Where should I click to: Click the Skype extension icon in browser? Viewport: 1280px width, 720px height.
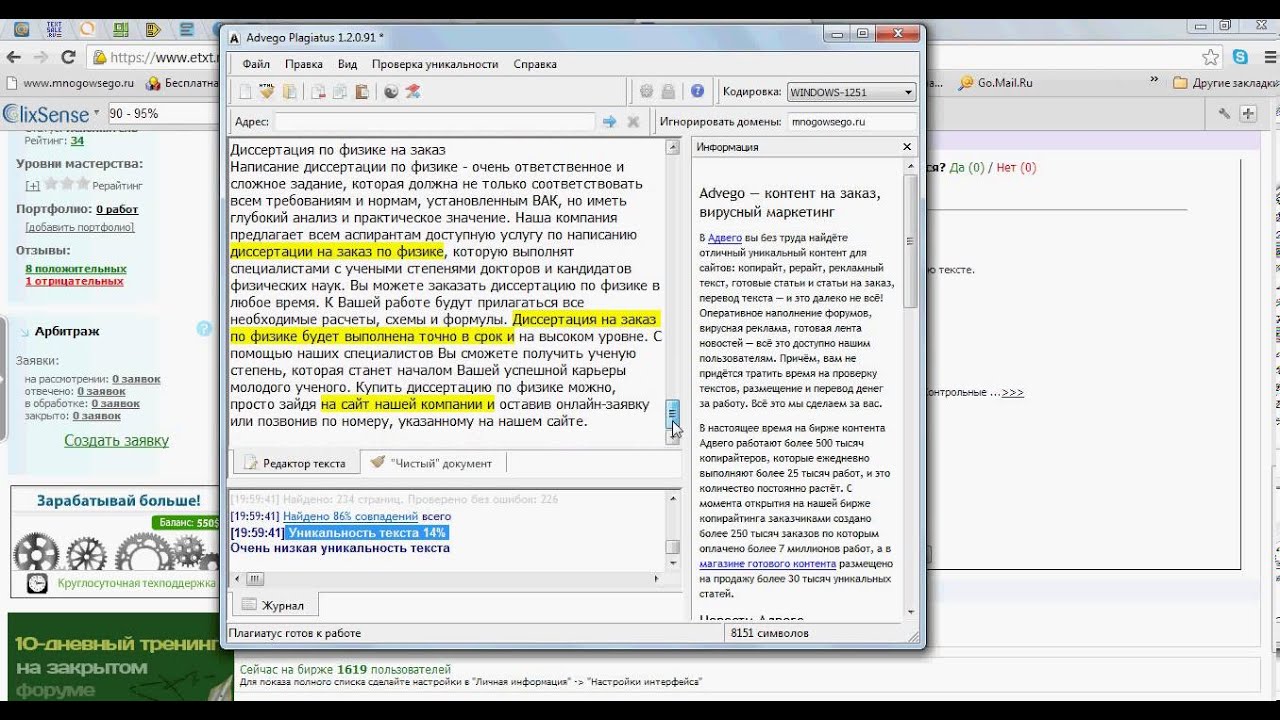click(x=1240, y=57)
